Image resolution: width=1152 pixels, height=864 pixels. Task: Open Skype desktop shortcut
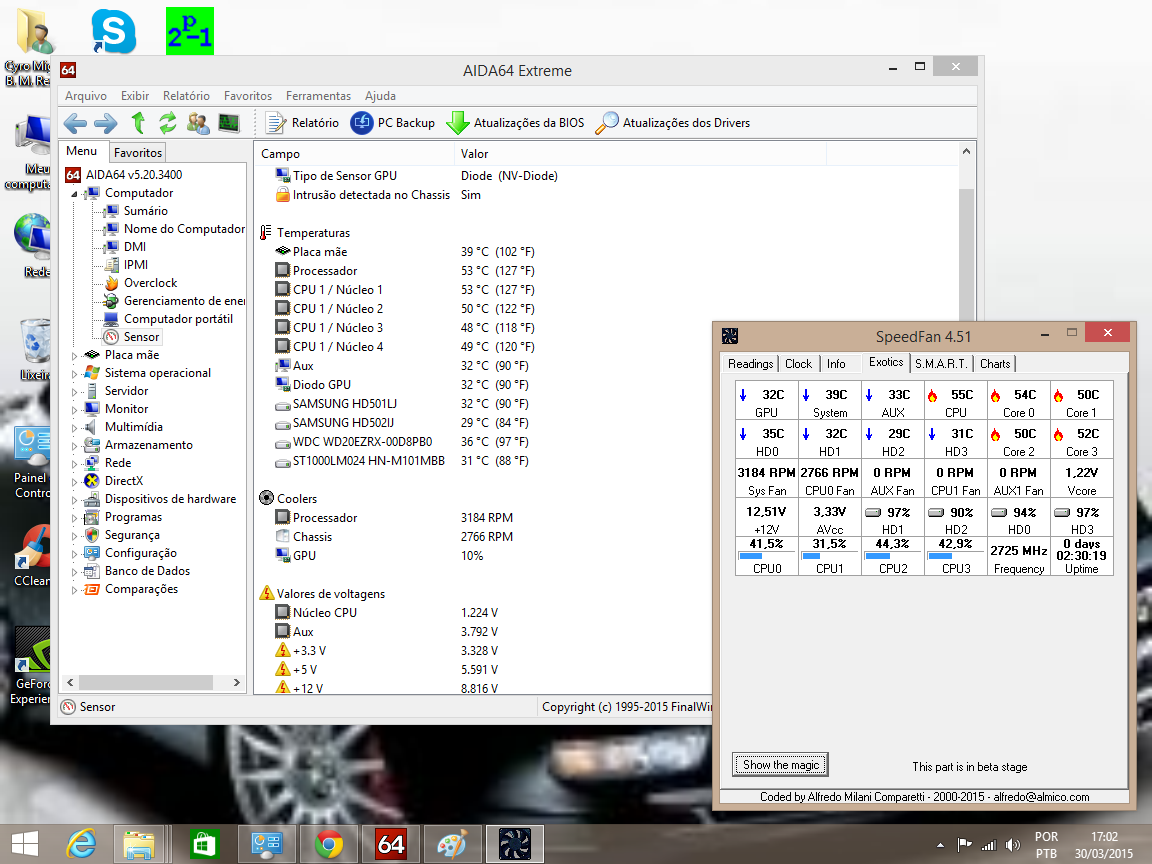[113, 32]
